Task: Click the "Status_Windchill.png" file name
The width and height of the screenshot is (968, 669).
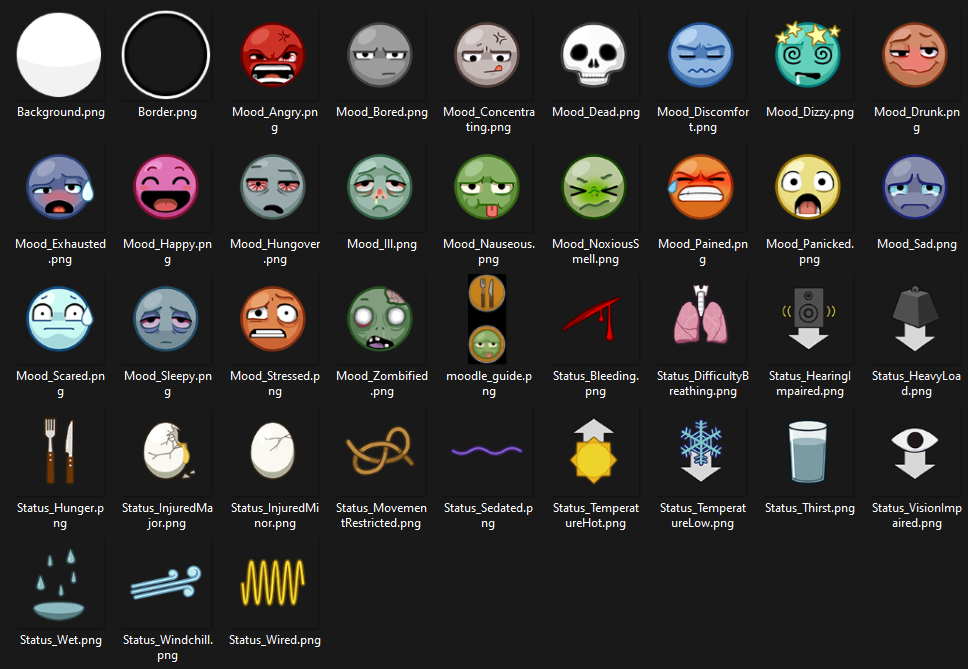Action: (x=167, y=647)
